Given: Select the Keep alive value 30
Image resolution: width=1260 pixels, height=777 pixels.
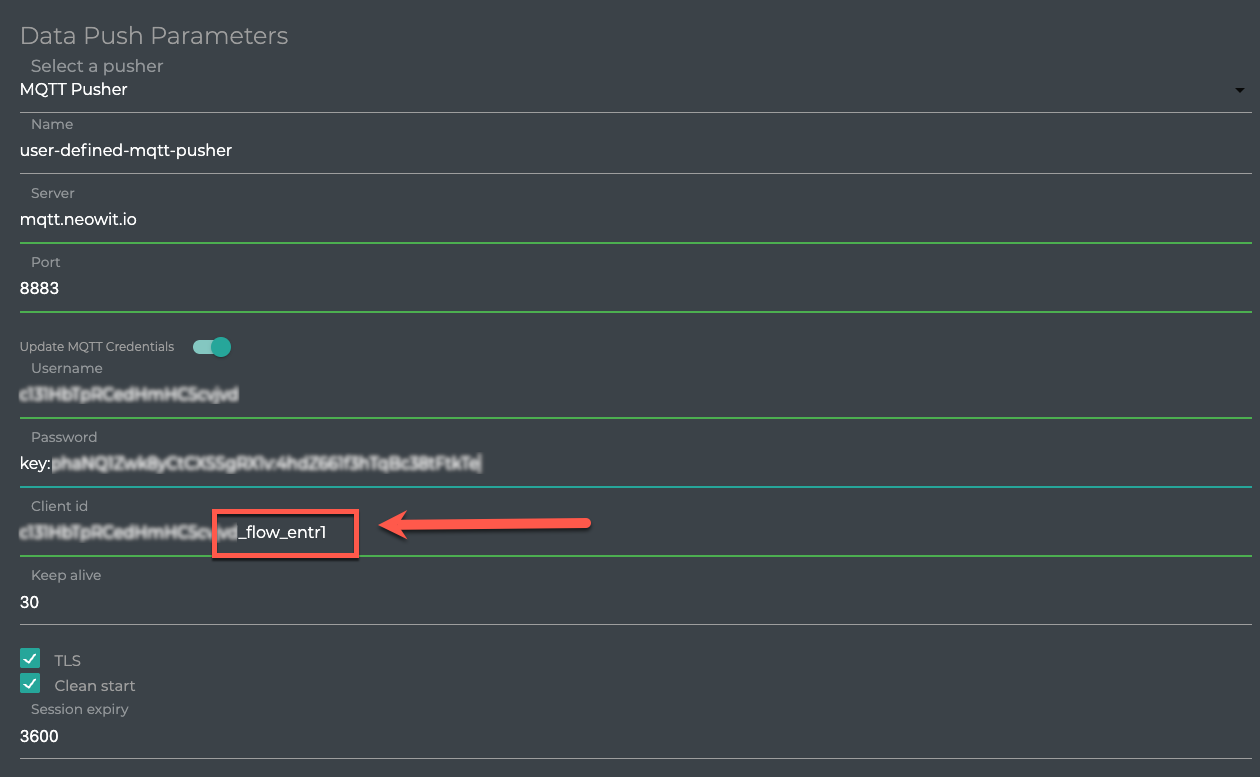Looking at the screenshot, I should pos(30,602).
